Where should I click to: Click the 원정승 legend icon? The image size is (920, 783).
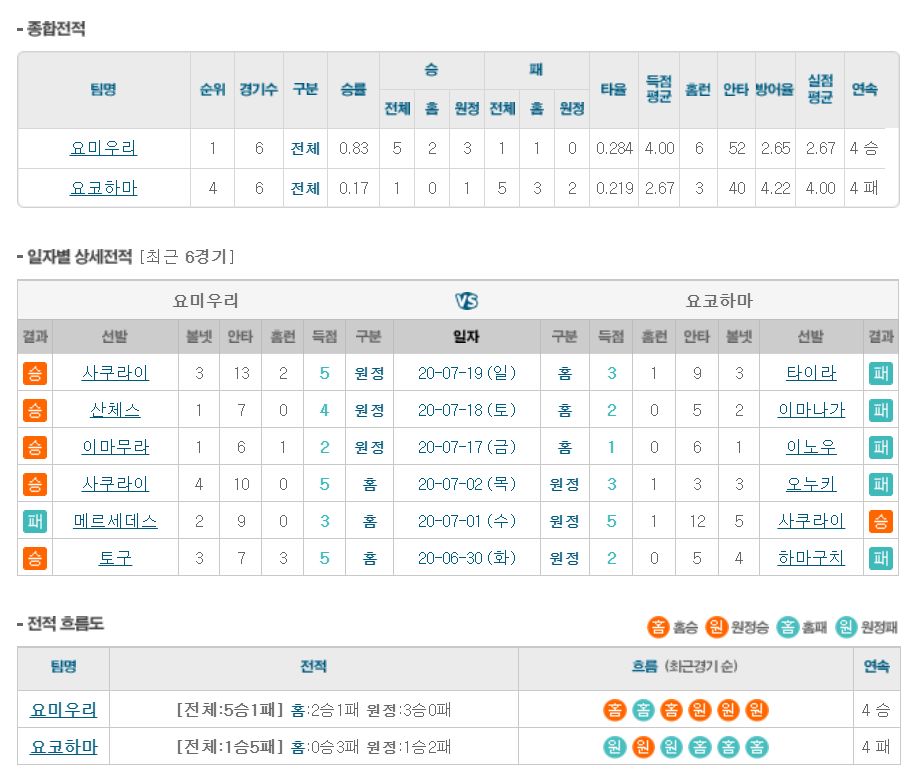point(716,627)
